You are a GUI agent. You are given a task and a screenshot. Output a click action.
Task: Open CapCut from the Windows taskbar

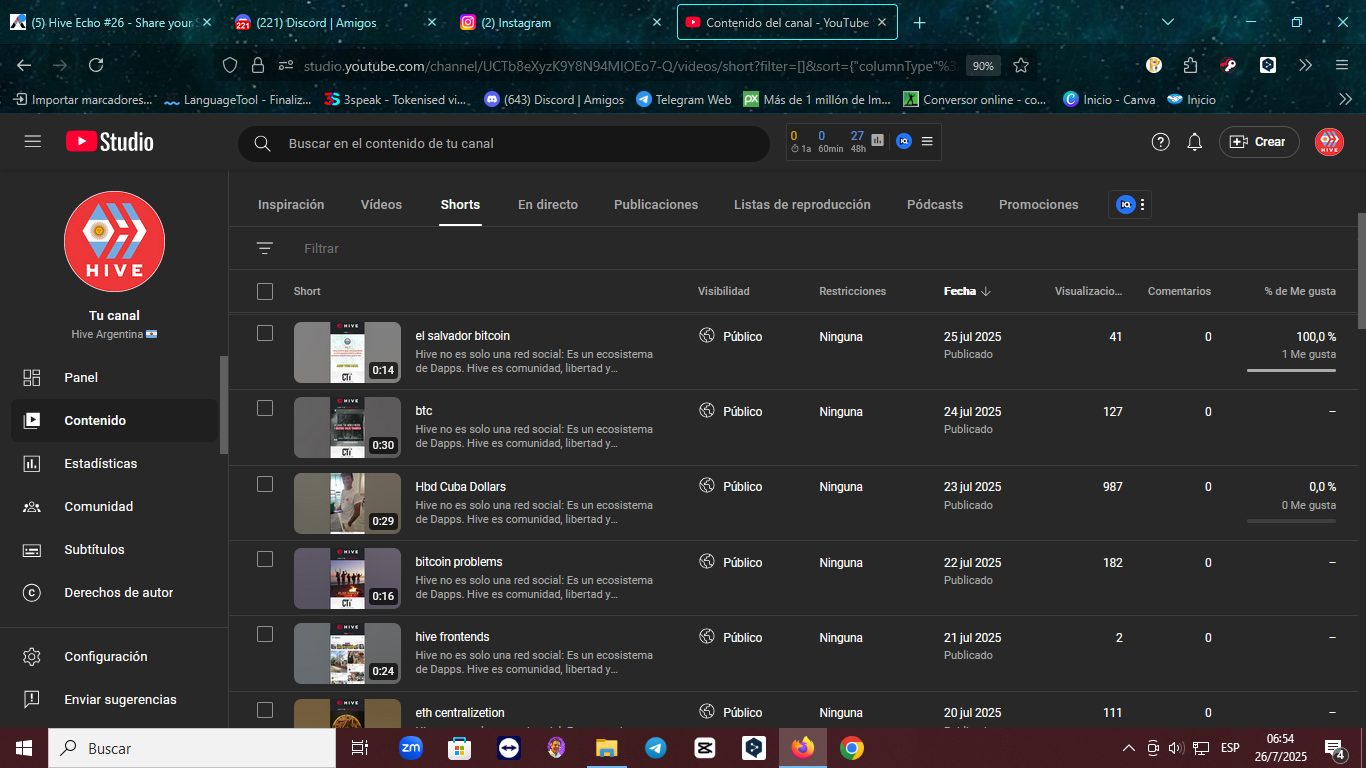pos(705,747)
